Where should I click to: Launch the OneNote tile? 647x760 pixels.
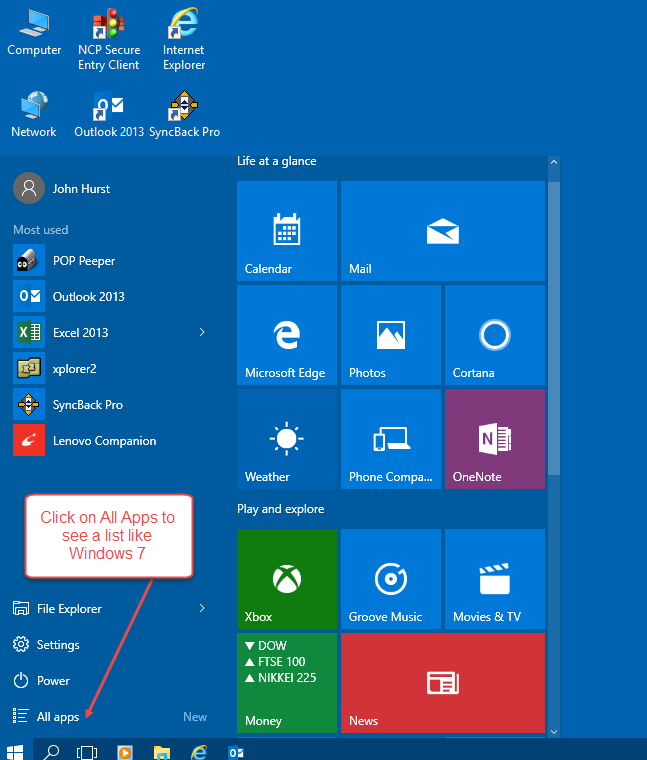(x=495, y=439)
